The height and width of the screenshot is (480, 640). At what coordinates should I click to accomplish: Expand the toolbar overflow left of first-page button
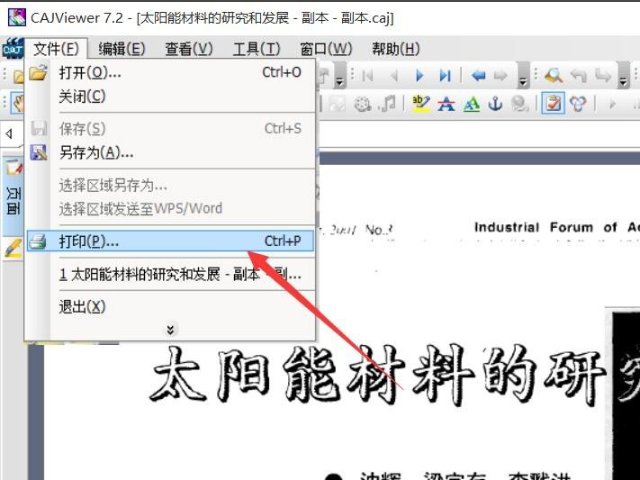click(x=340, y=76)
